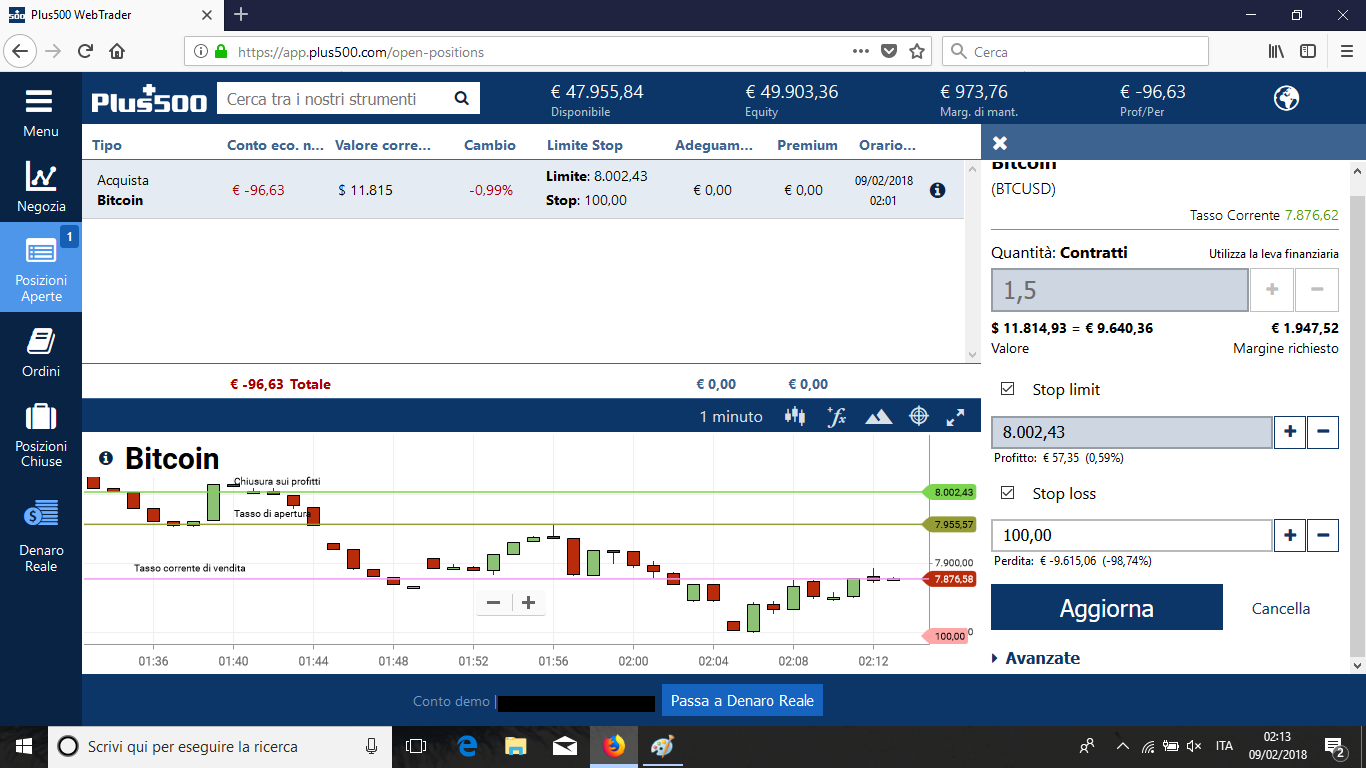Show Bitcoin position info icon in table row

coord(937,190)
